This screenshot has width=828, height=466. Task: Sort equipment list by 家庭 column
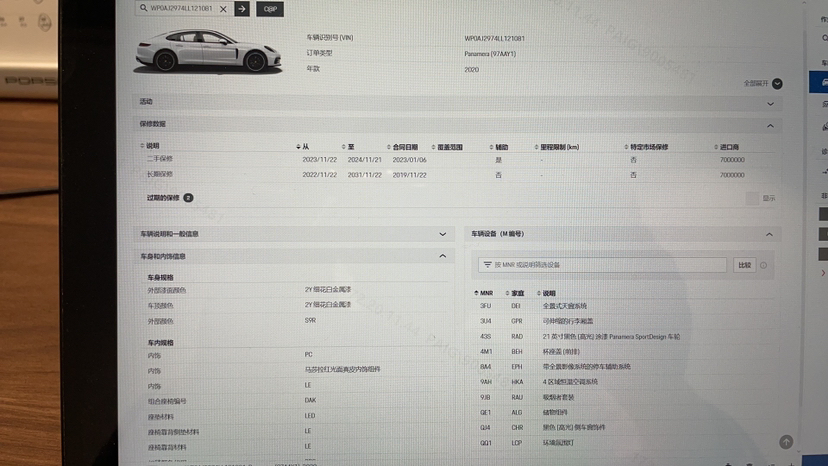(515, 293)
